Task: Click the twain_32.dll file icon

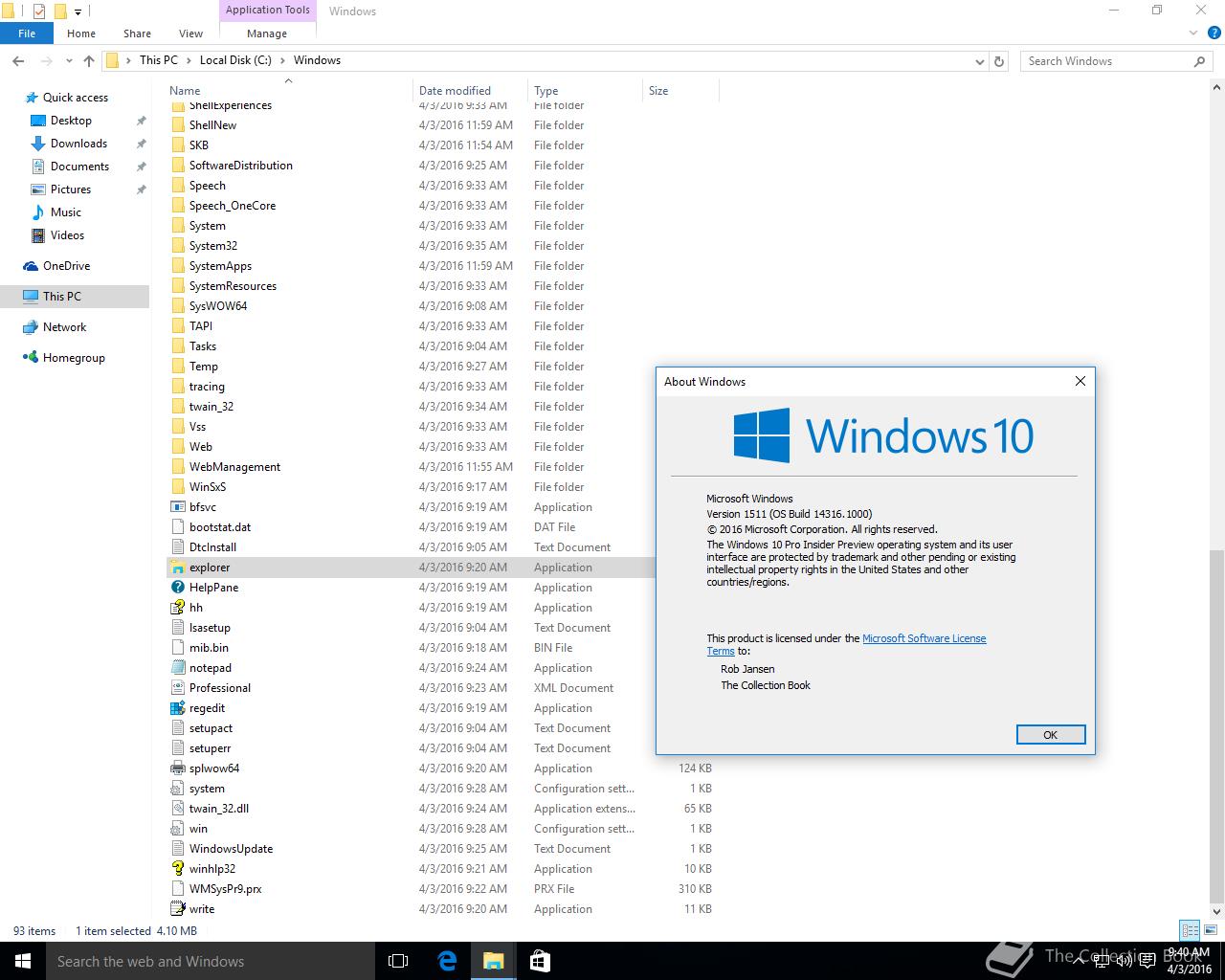Action: click(x=177, y=809)
